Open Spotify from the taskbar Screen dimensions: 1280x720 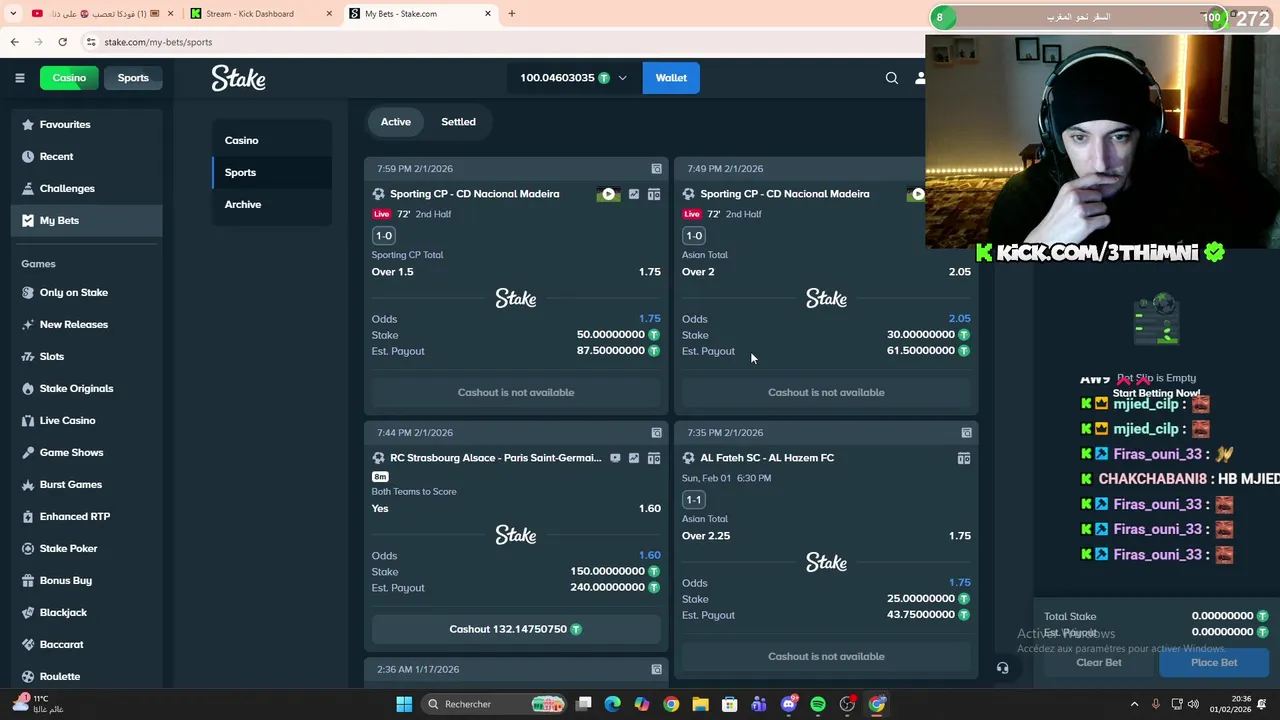pos(818,704)
